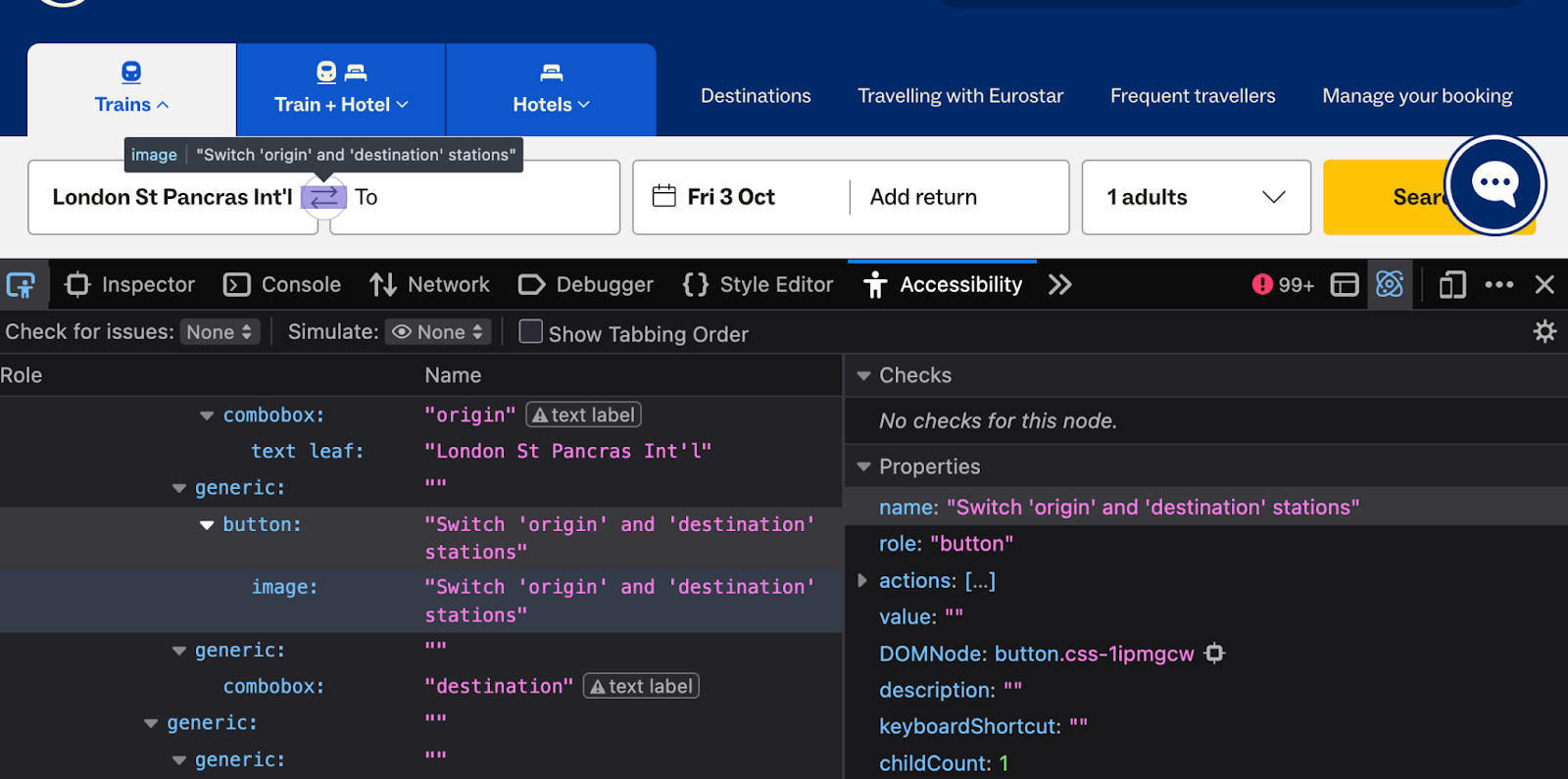Close the developer tools panel
This screenshot has height=779, width=1568.
coord(1544,285)
